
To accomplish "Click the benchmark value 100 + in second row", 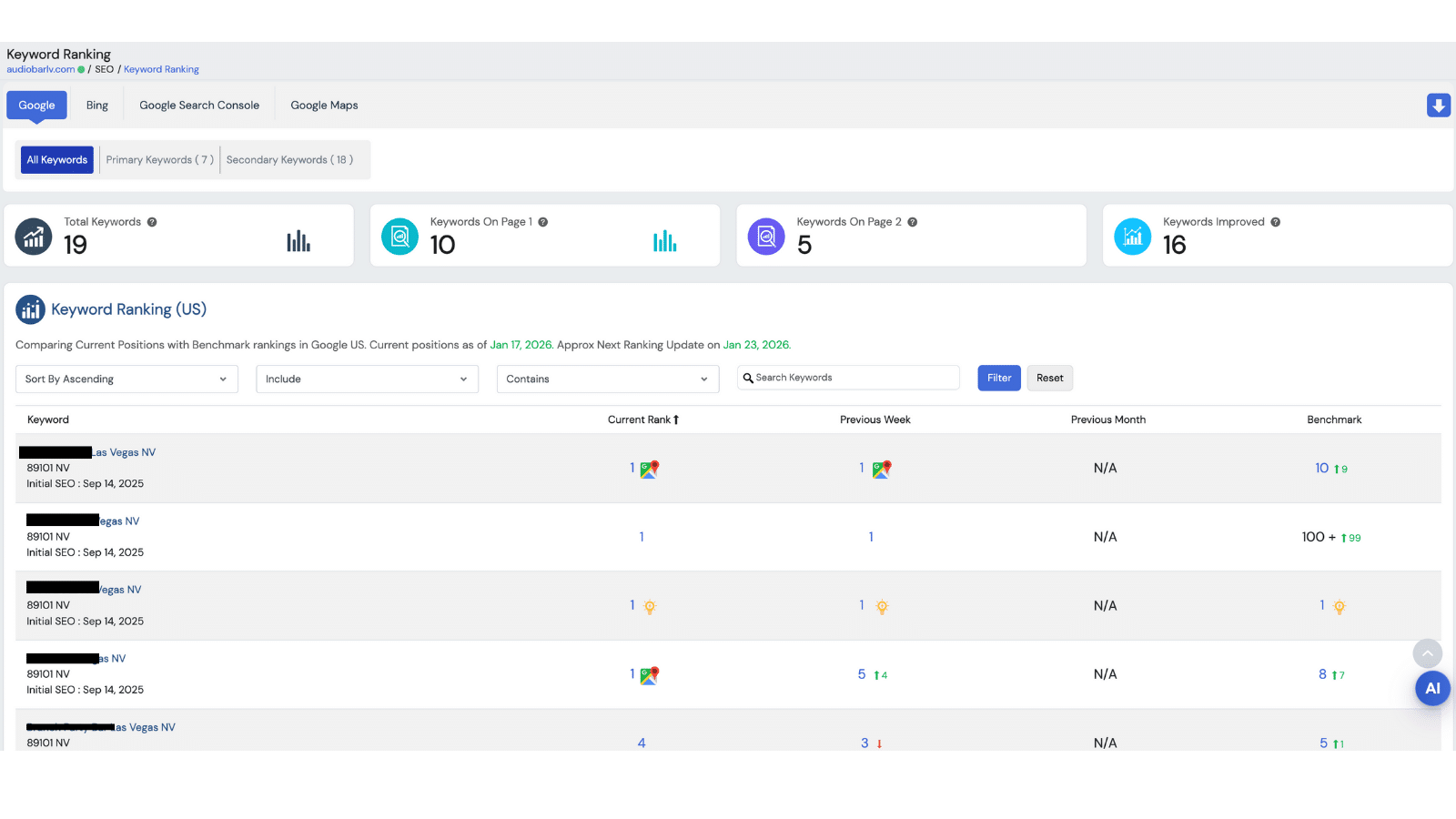I will point(1319,537).
